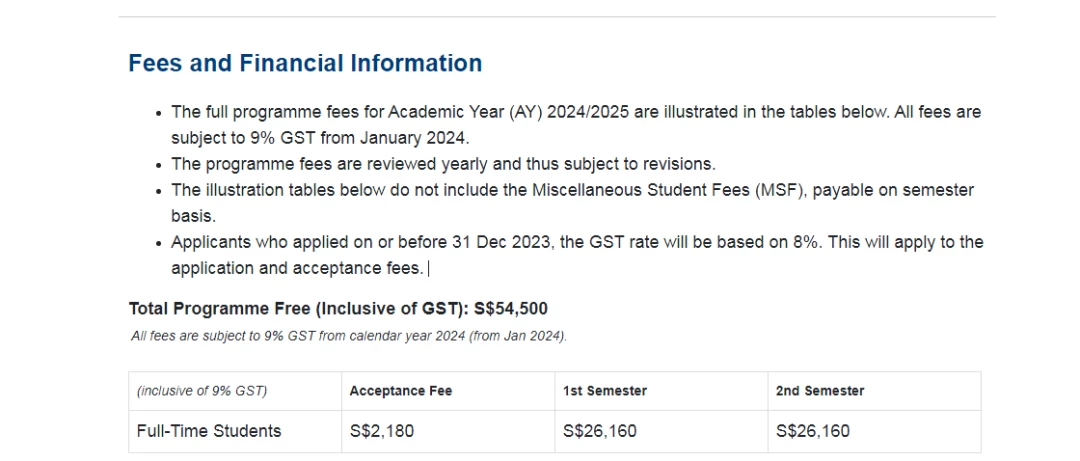Click the 'S$54,500' amount in bold text

(x=511, y=309)
